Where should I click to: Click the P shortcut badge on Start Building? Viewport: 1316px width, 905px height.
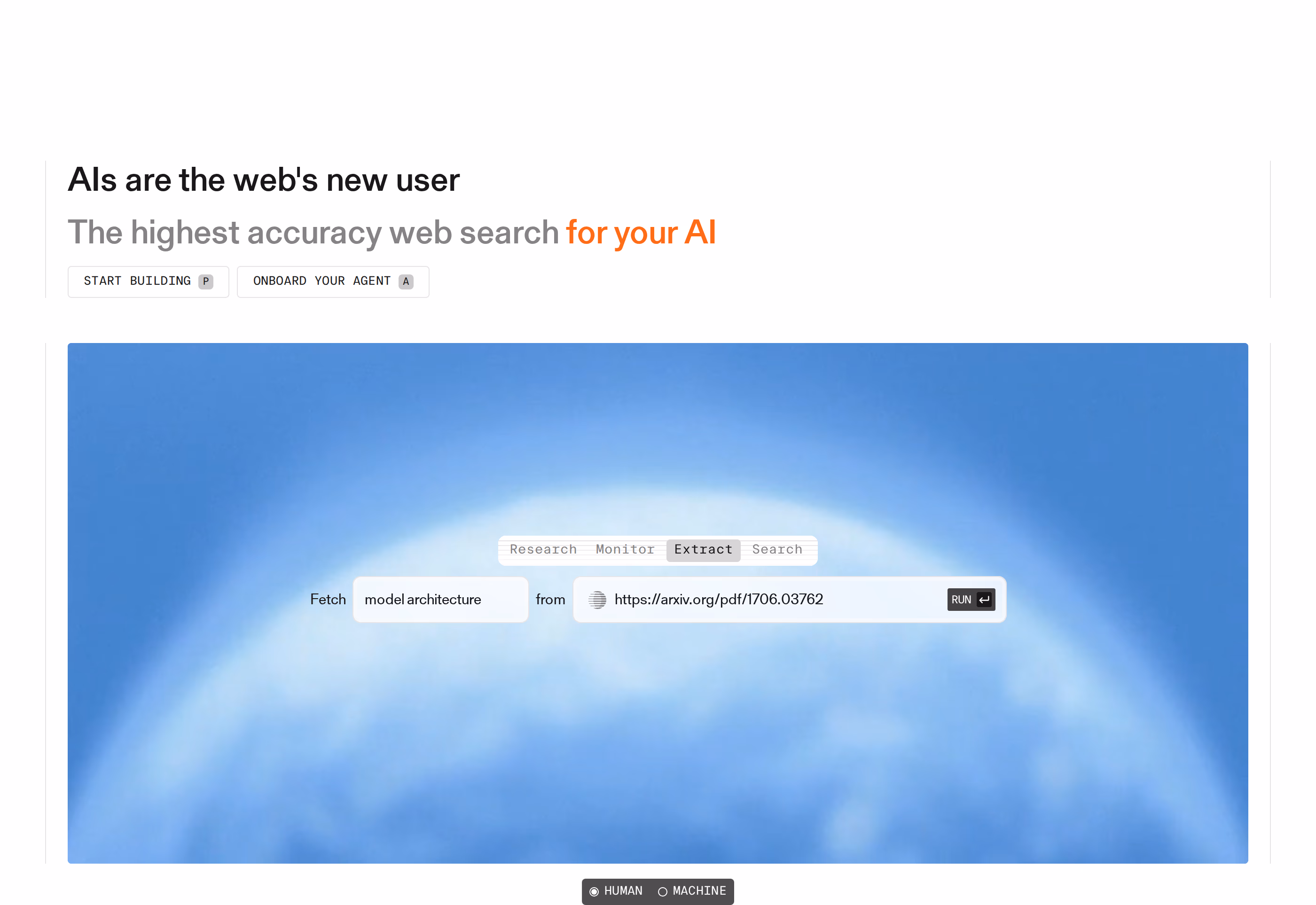(x=205, y=281)
